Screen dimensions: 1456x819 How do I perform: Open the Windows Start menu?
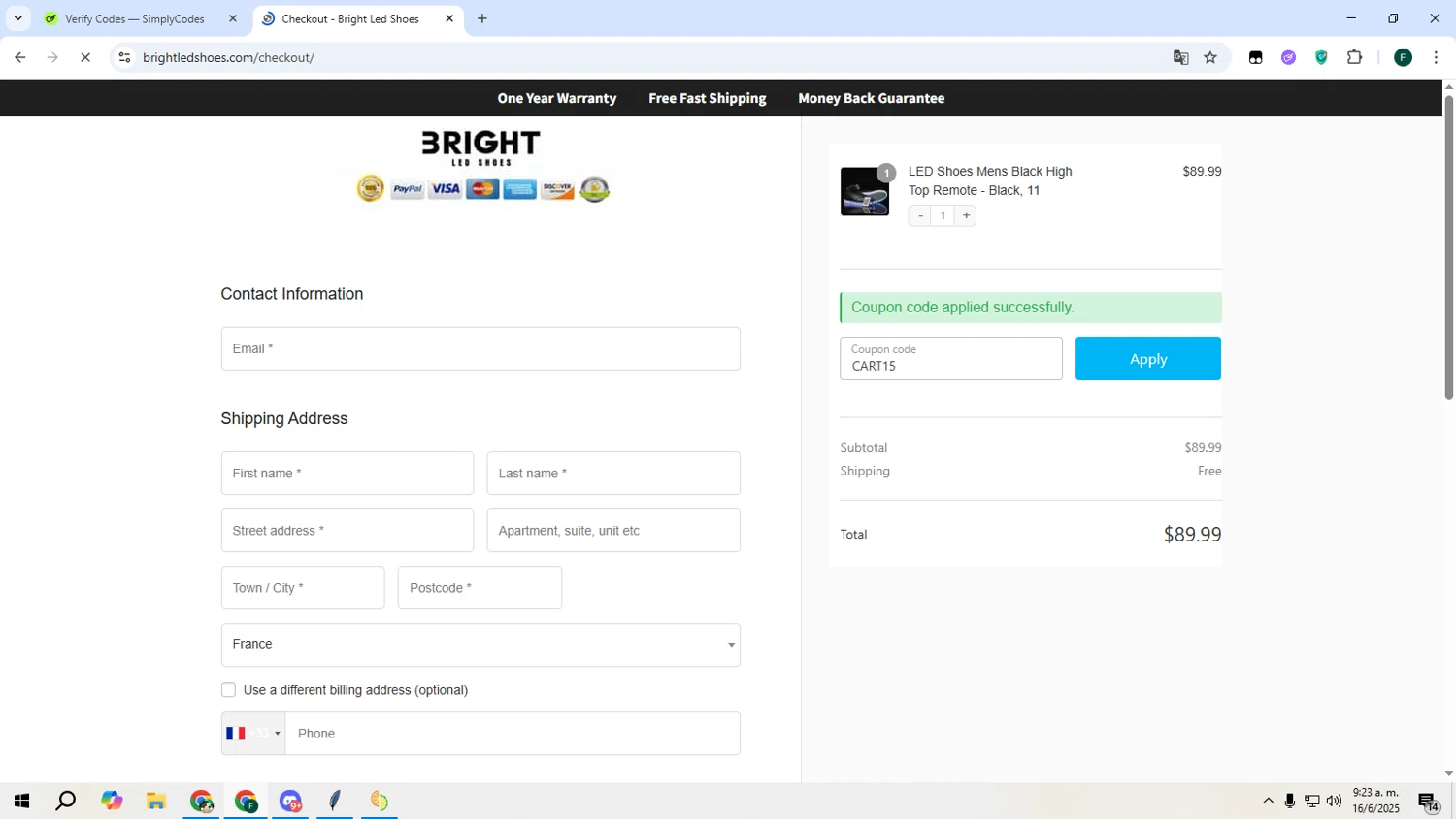[x=21, y=801]
